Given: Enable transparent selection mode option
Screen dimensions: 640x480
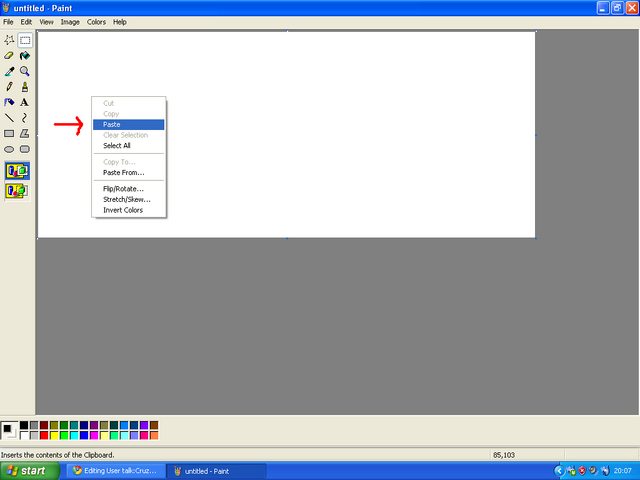Looking at the screenshot, I should coord(17,191).
